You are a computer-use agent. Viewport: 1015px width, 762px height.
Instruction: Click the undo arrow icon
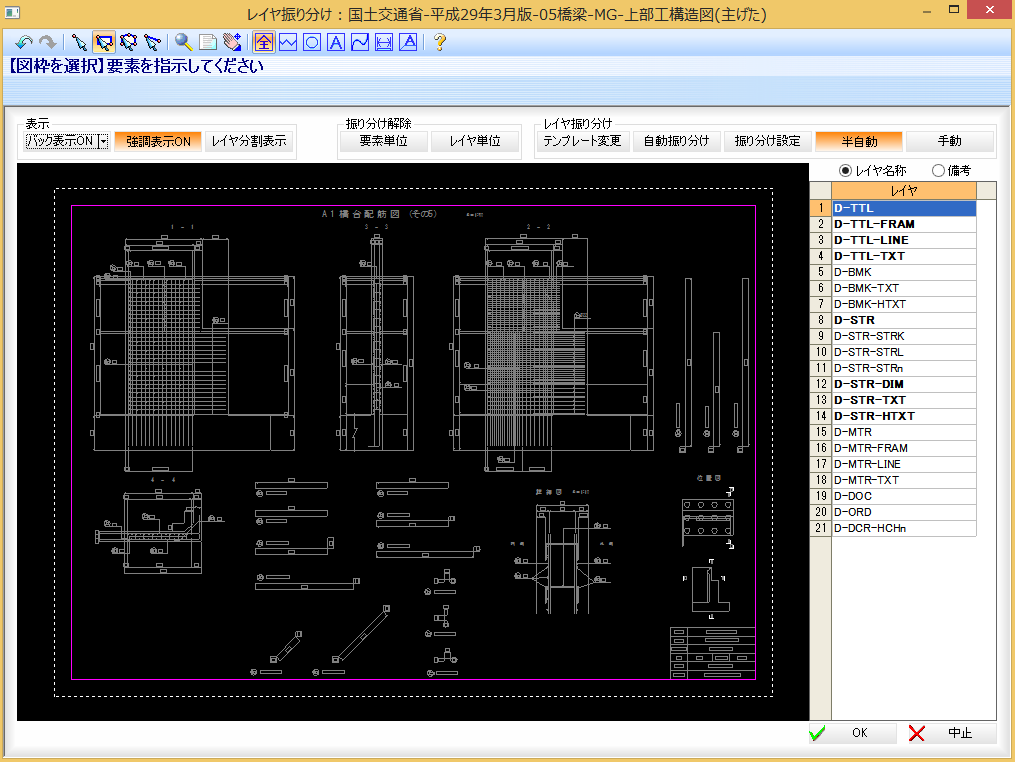pos(24,43)
